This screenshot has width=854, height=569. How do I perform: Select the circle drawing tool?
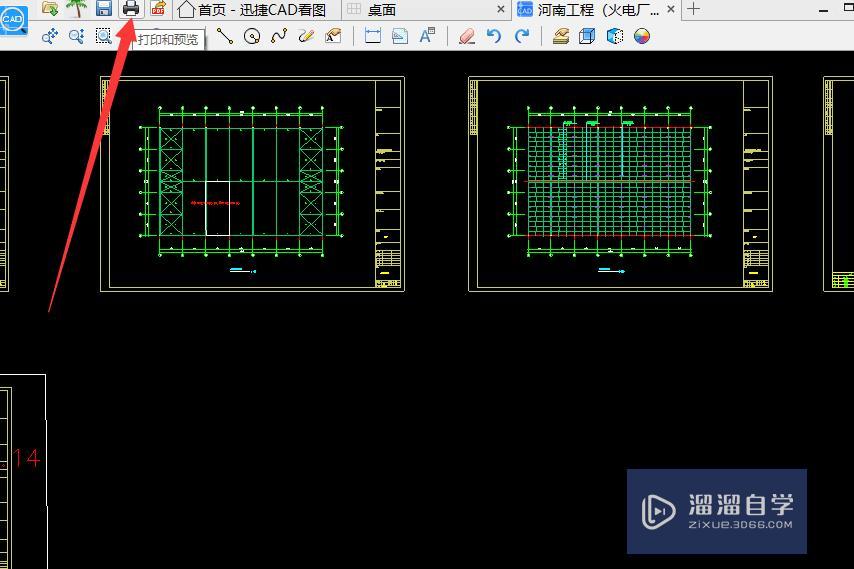click(252, 36)
